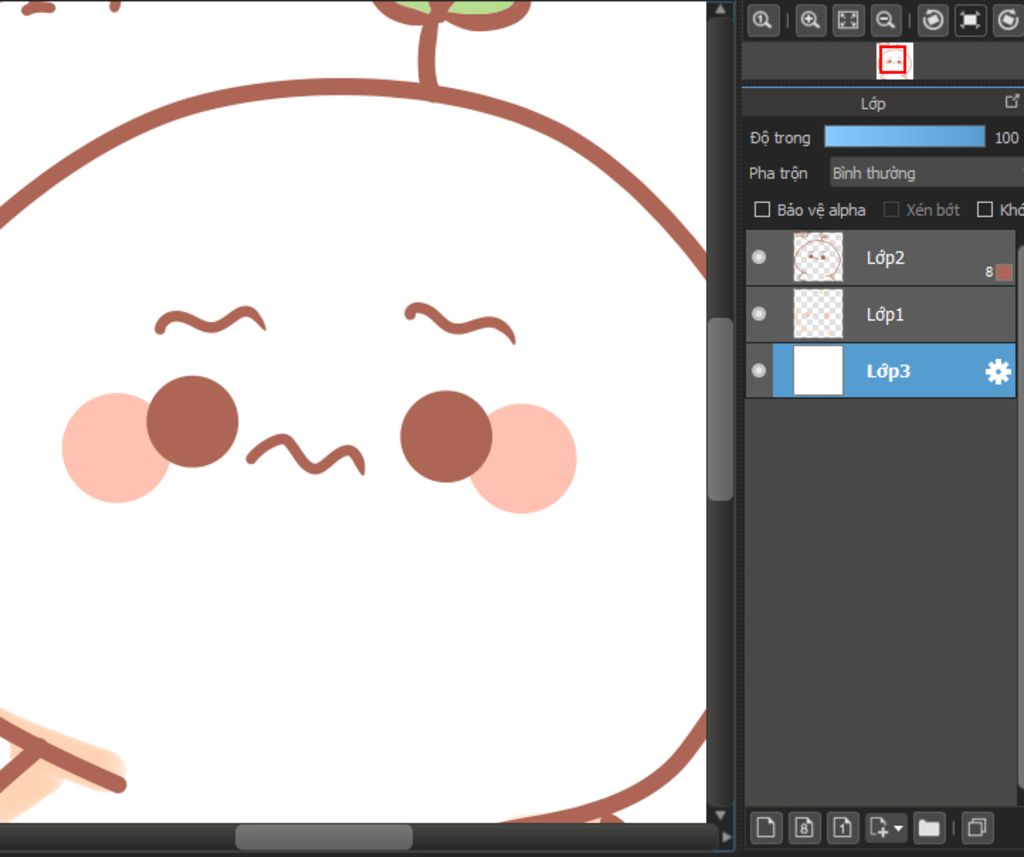Click the 8 bit-depth label on Lớp2
This screenshot has height=857, width=1024.
coord(989,272)
